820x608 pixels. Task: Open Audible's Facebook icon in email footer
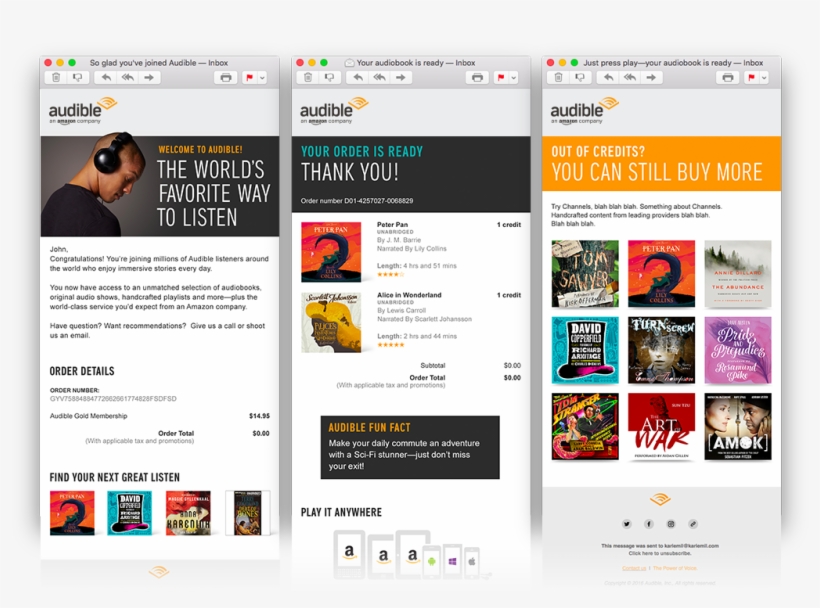(648, 524)
